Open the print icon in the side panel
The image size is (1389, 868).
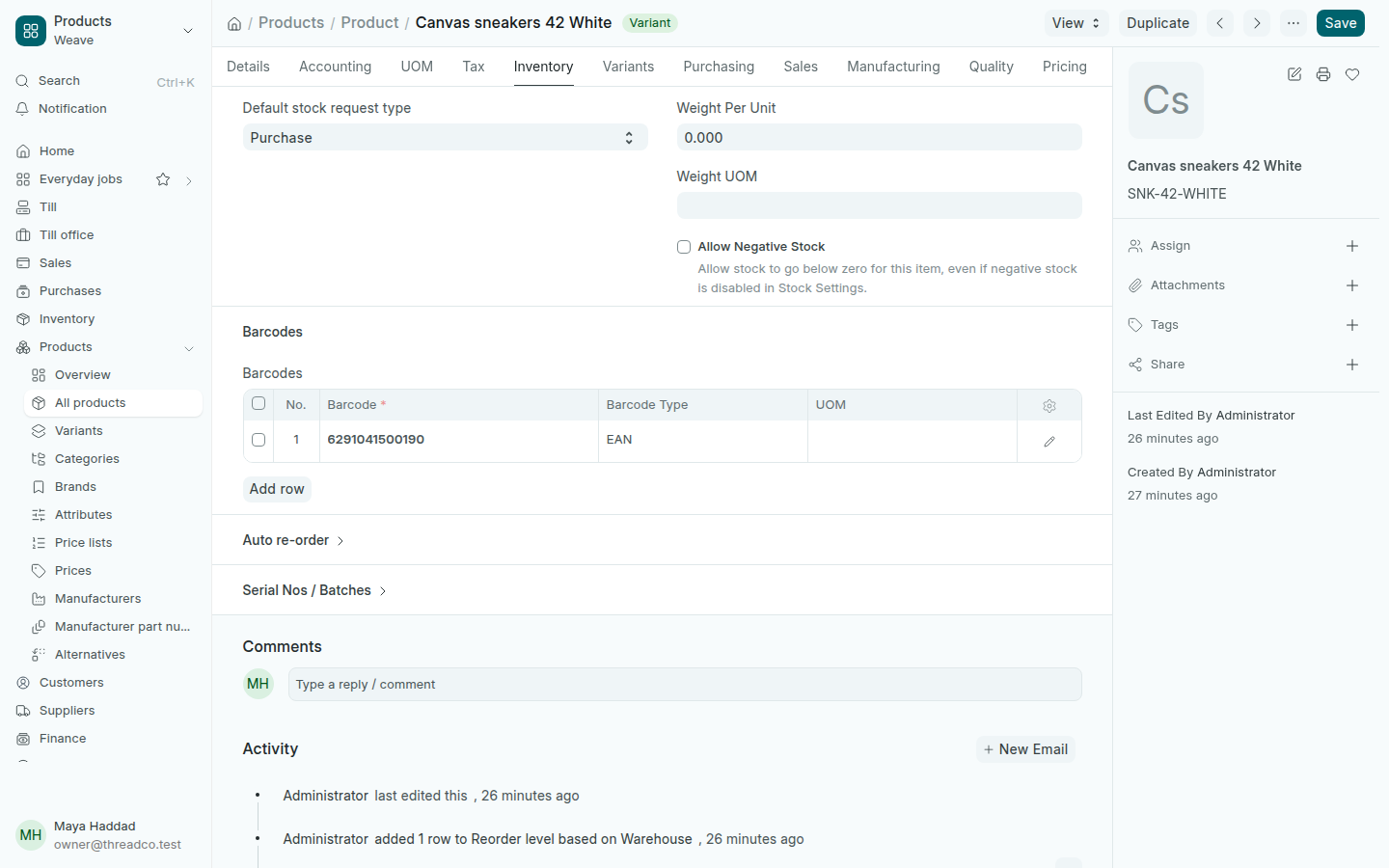(1323, 74)
